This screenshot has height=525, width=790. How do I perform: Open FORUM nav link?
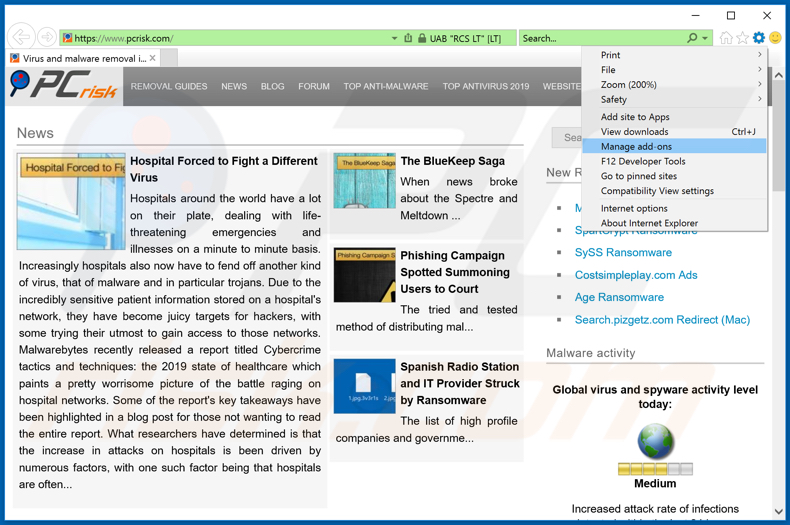tap(314, 86)
